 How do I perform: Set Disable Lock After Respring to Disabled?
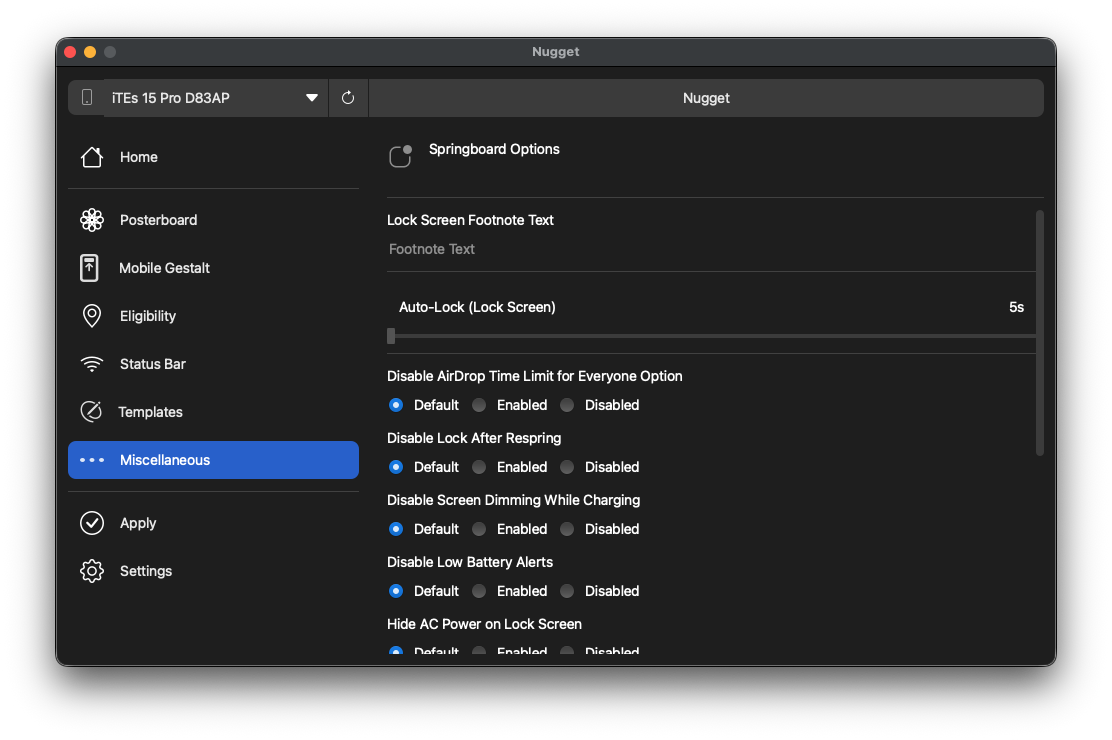(568, 467)
